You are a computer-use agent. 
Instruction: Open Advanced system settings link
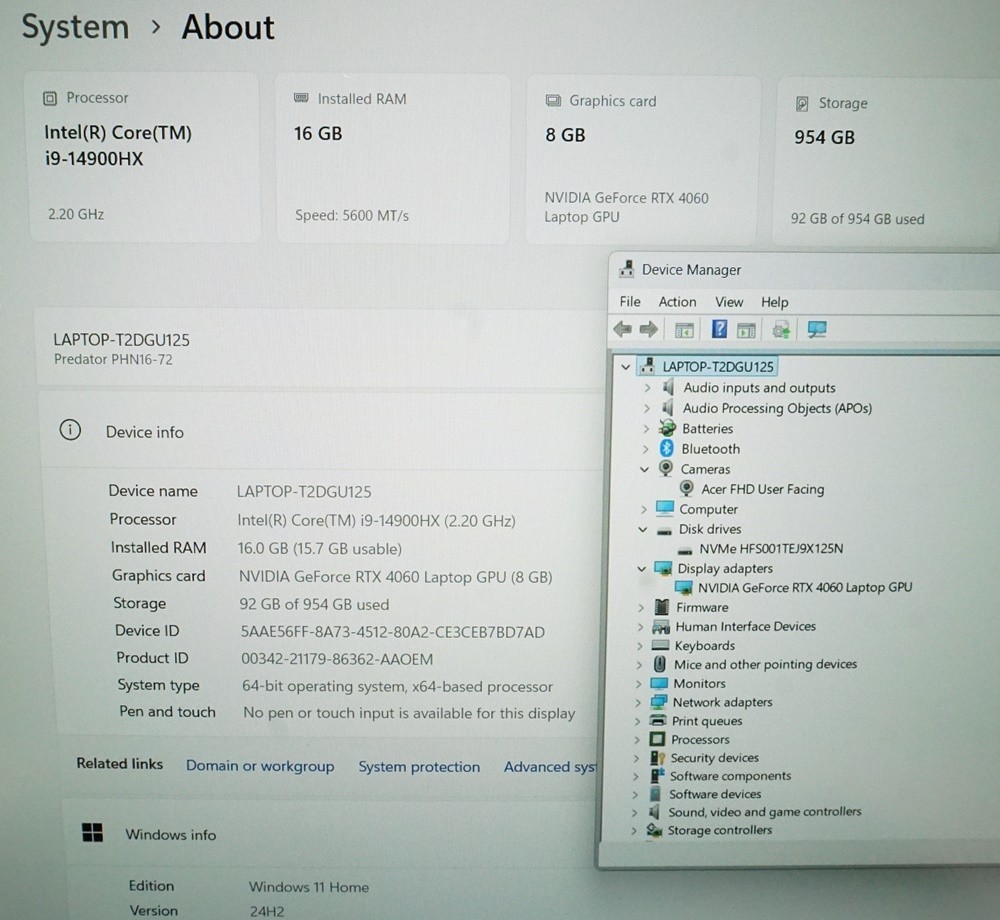(x=550, y=766)
